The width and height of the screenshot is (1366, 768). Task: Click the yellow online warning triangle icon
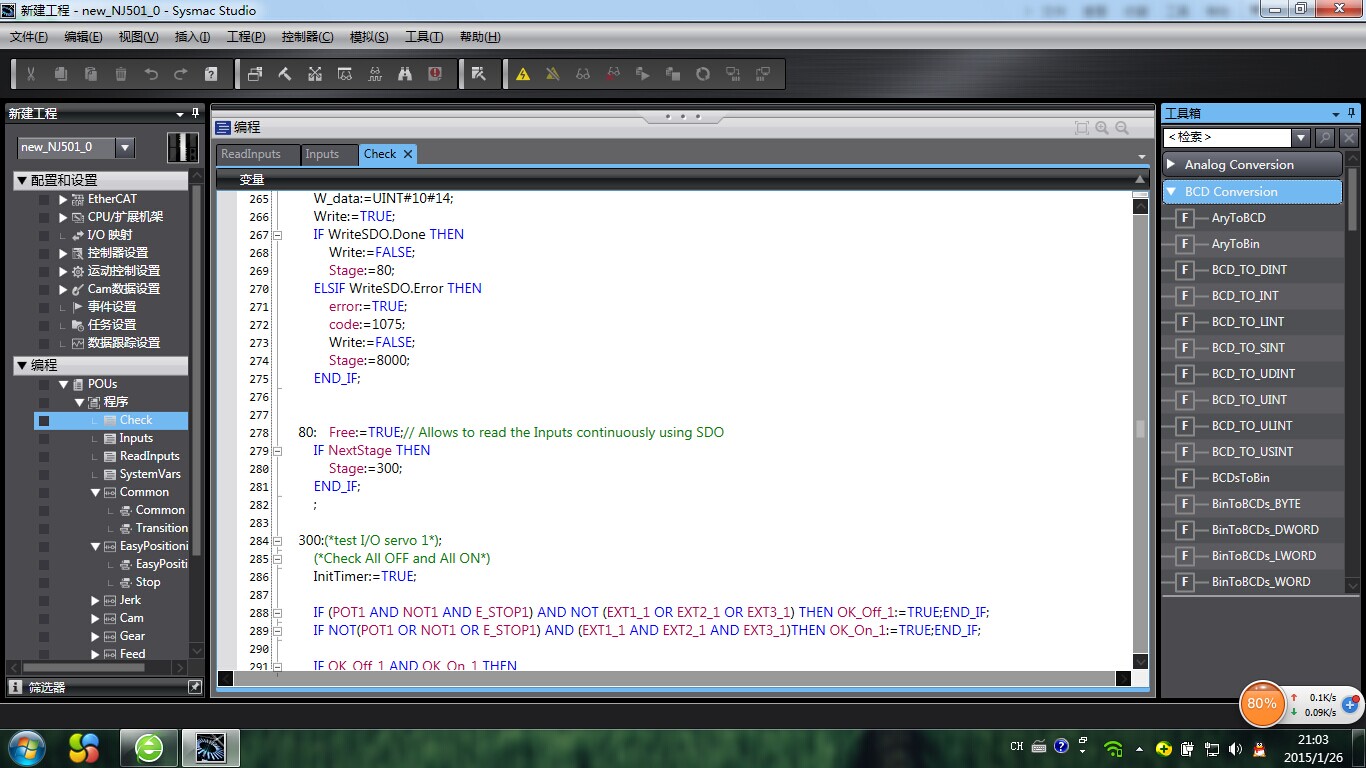[523, 74]
